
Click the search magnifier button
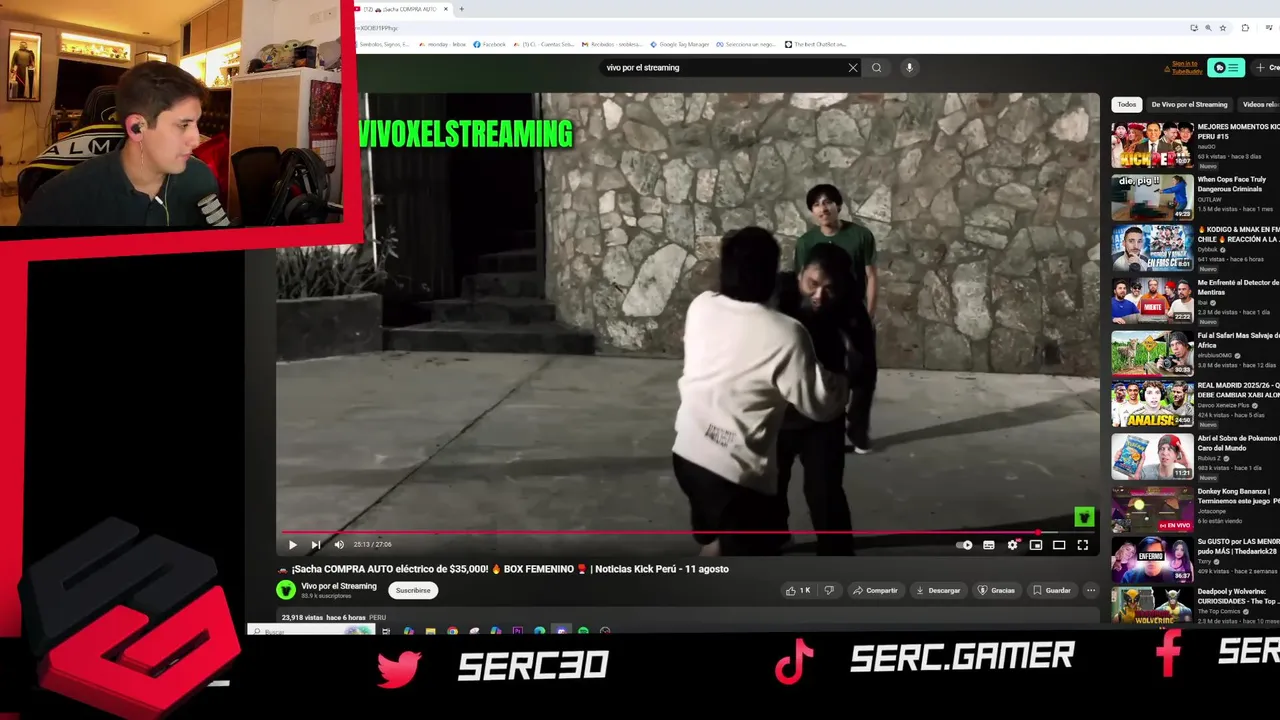click(877, 68)
